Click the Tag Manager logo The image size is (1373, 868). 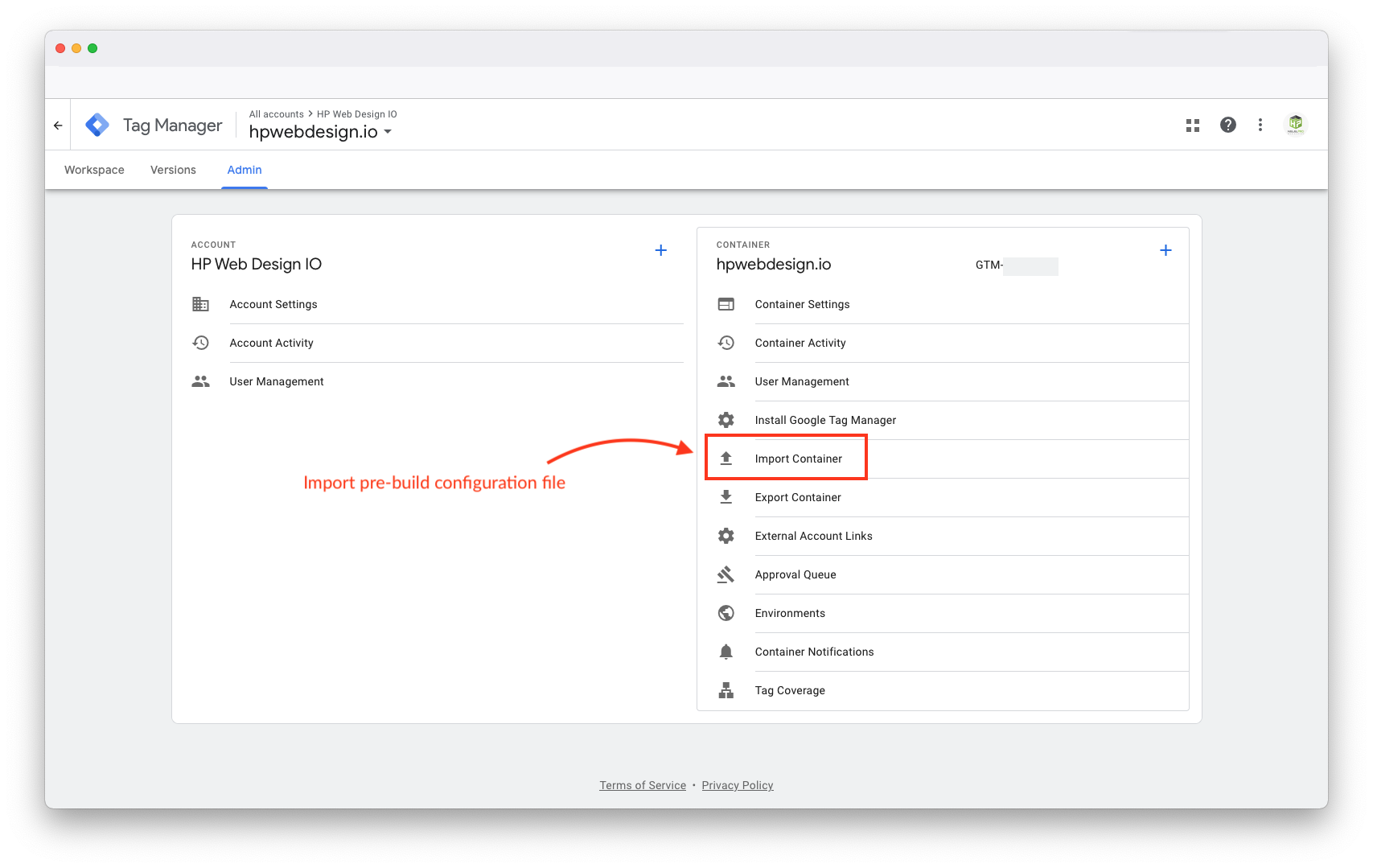coord(97,125)
